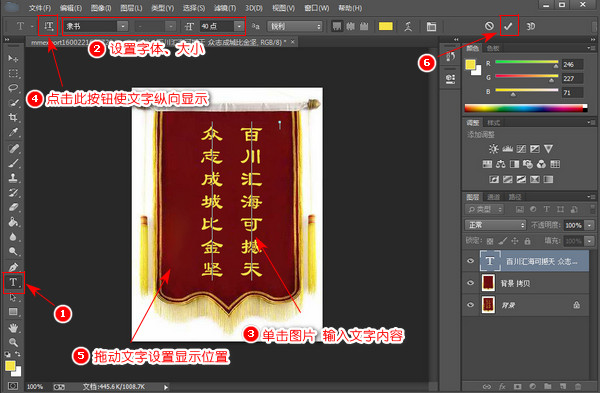Select the Hand tool
Screen dimensions: 600x393
(13, 328)
